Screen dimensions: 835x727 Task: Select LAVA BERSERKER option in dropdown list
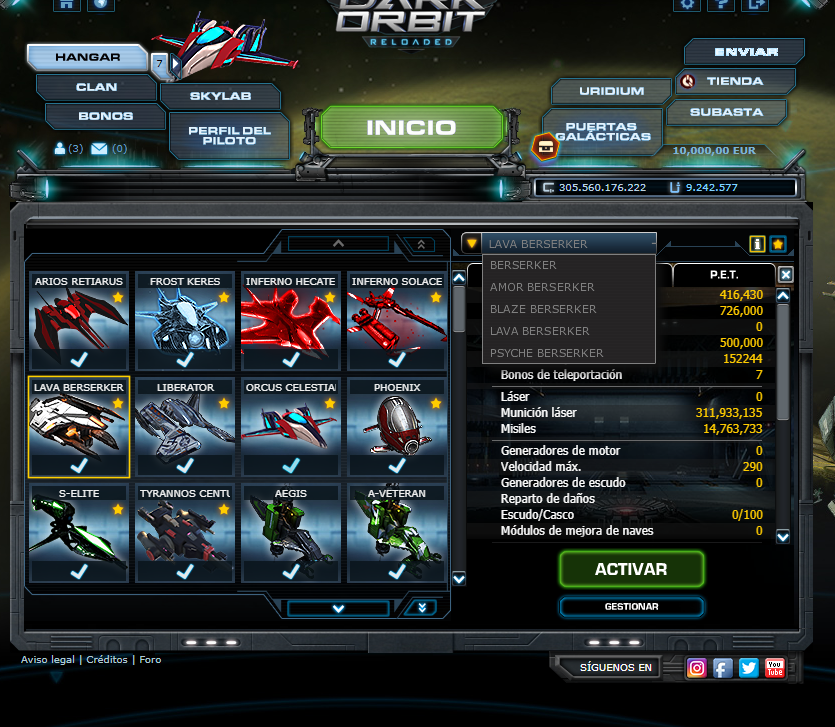pyautogui.click(x=569, y=331)
